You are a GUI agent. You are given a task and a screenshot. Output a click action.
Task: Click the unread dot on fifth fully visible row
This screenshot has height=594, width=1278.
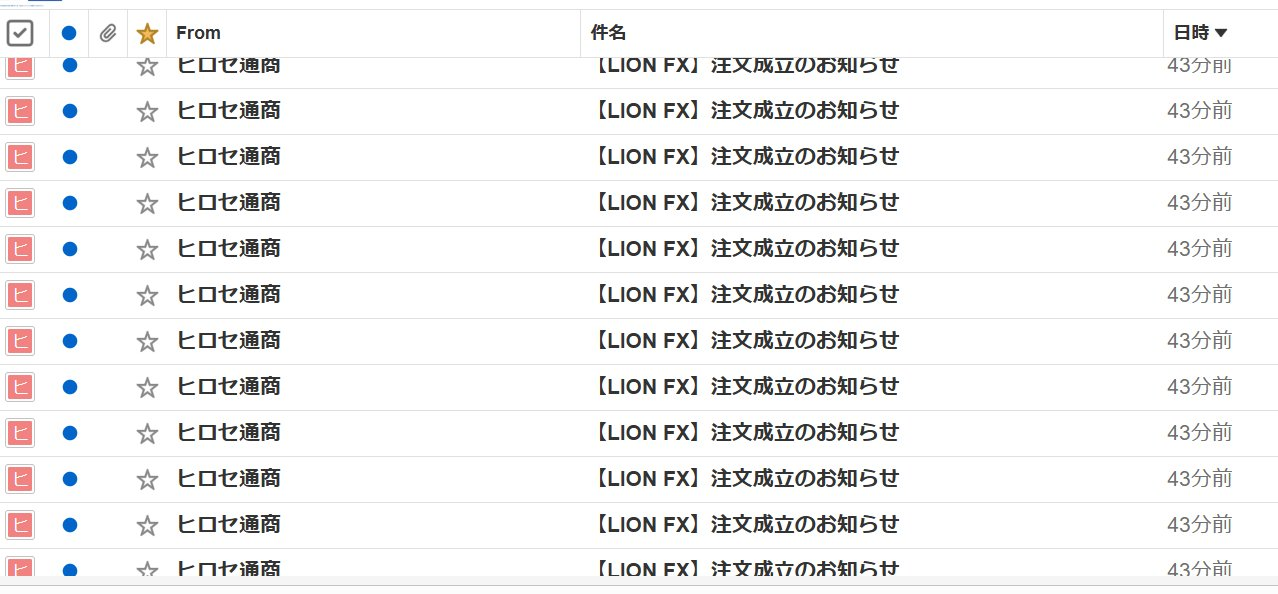tap(69, 294)
